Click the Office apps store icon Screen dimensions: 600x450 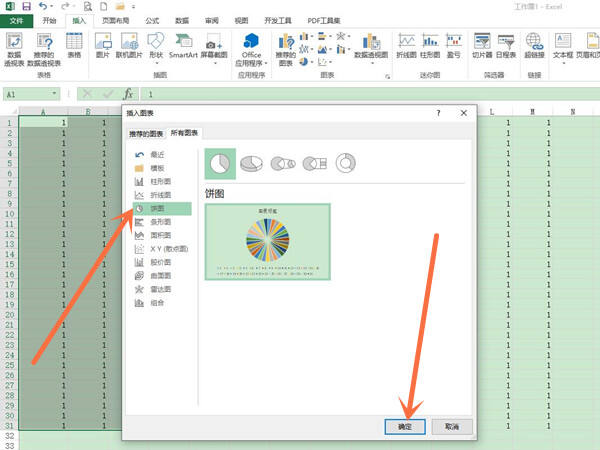251,49
